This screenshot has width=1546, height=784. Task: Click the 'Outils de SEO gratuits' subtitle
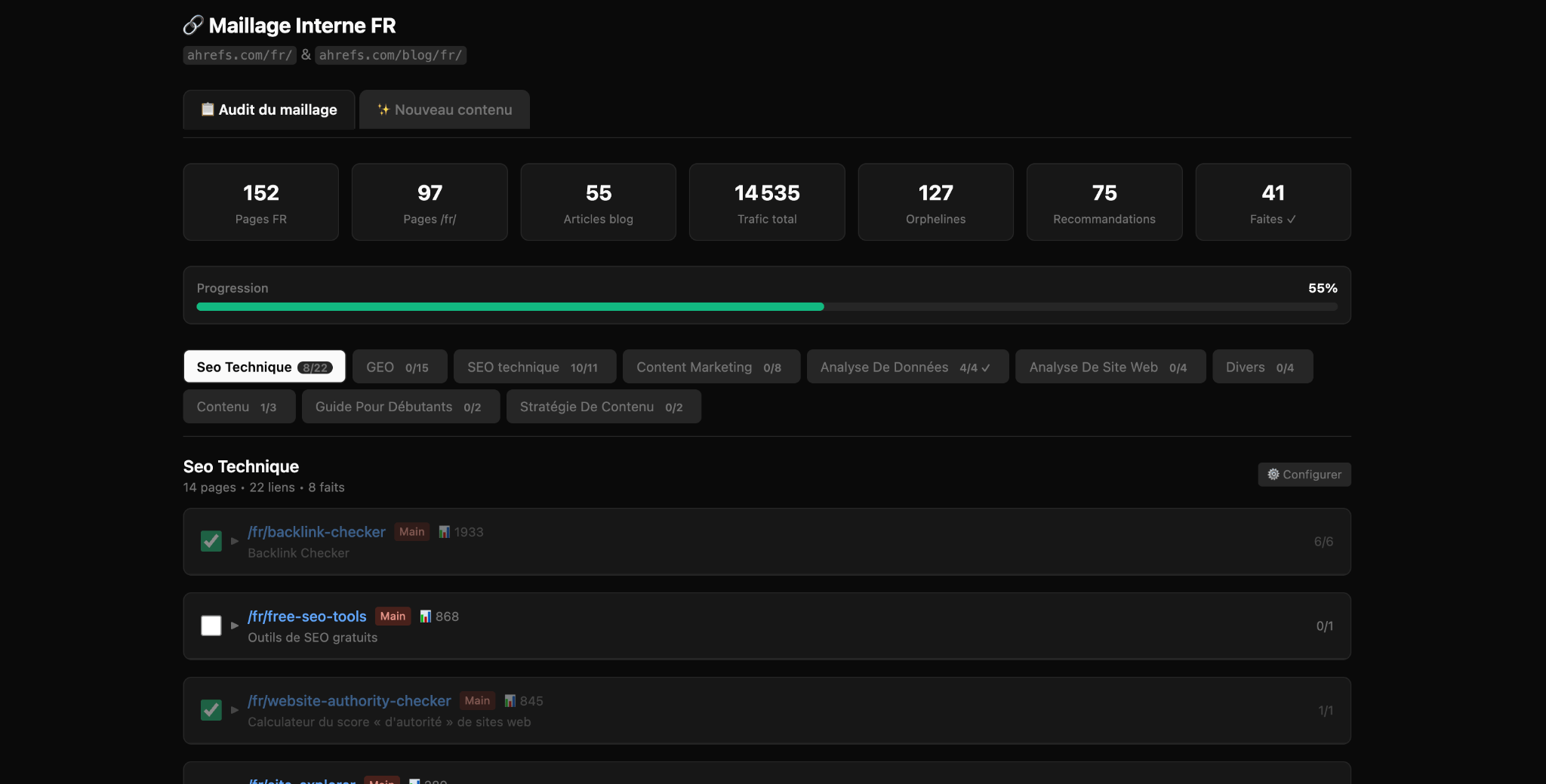[x=313, y=638]
